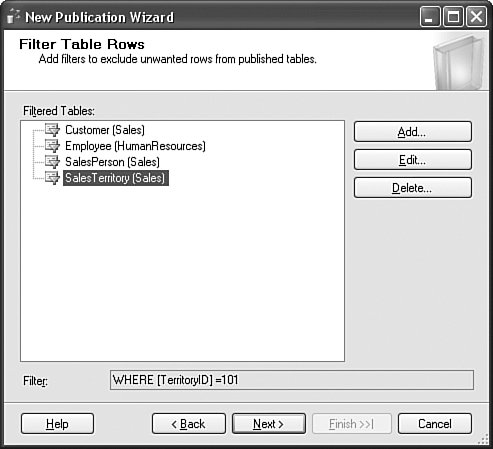The image size is (493, 449).
Task: Select SalesTerritory (Sales) highlighted entry
Action: 116,178
